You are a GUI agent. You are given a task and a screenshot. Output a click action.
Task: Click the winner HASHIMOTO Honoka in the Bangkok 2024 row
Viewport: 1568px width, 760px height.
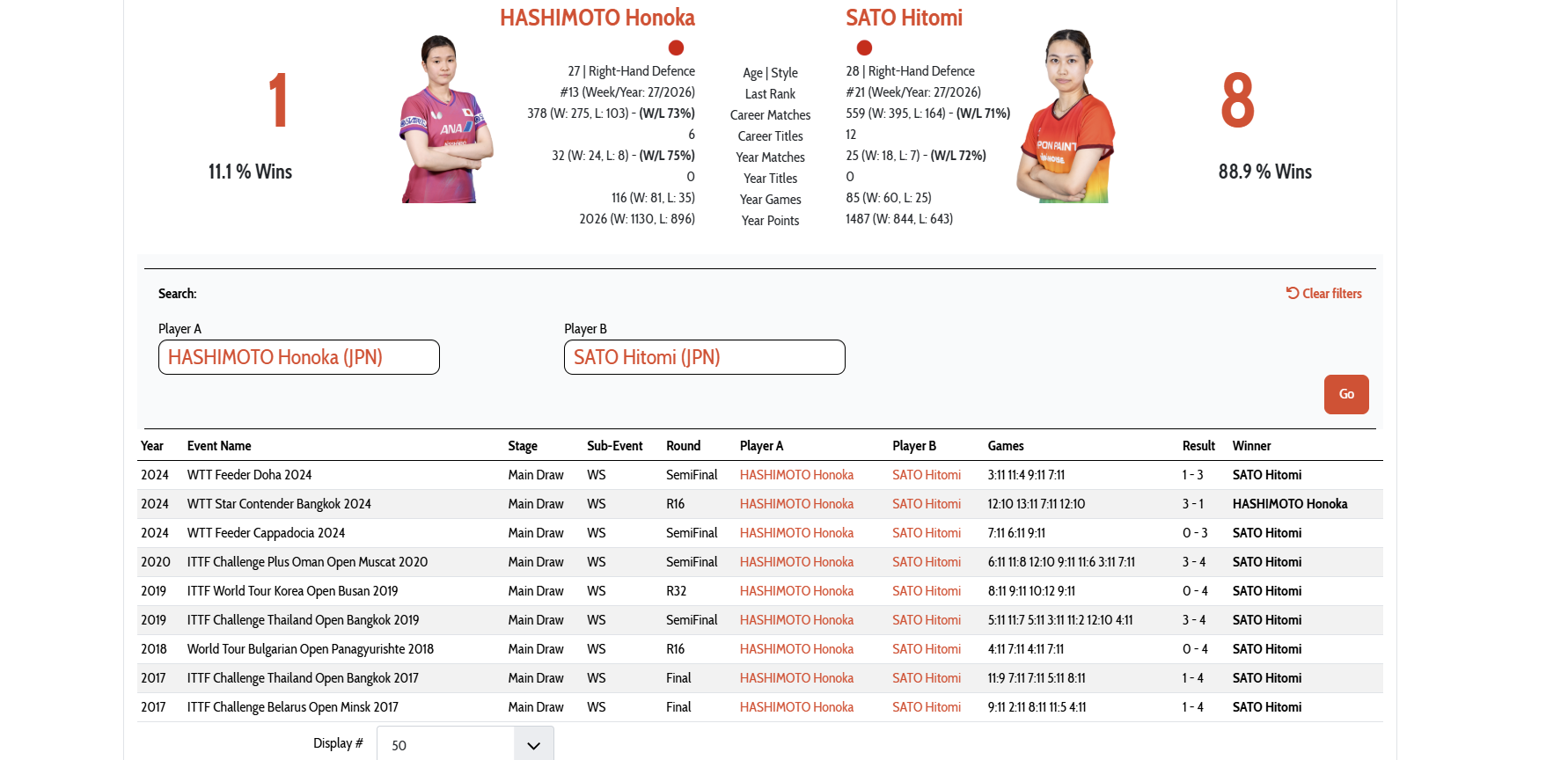pyautogui.click(x=1290, y=504)
